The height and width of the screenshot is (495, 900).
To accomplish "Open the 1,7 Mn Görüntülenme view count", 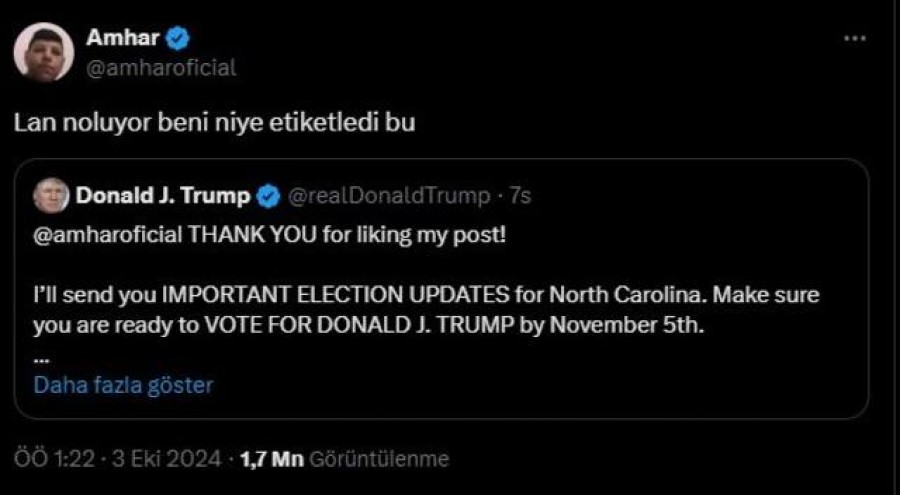I will (344, 459).
